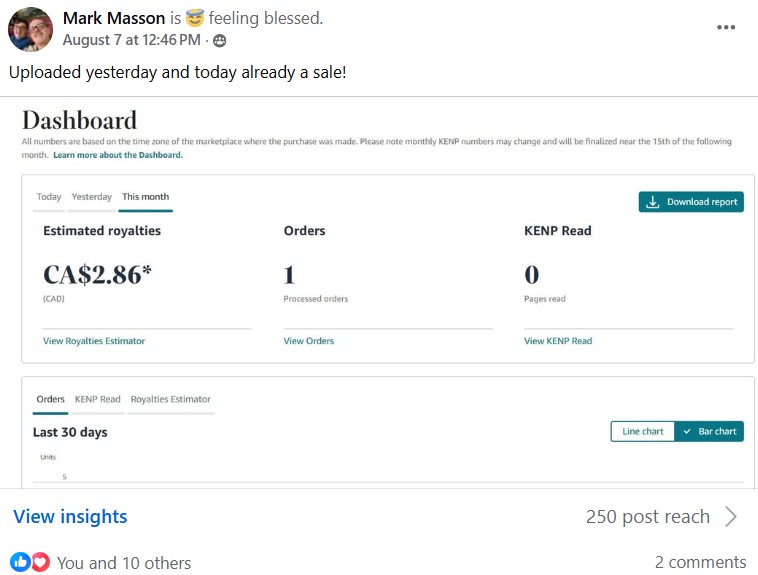Click the feeling blessed emoji icon
This screenshot has width=758, height=575.
[195, 19]
